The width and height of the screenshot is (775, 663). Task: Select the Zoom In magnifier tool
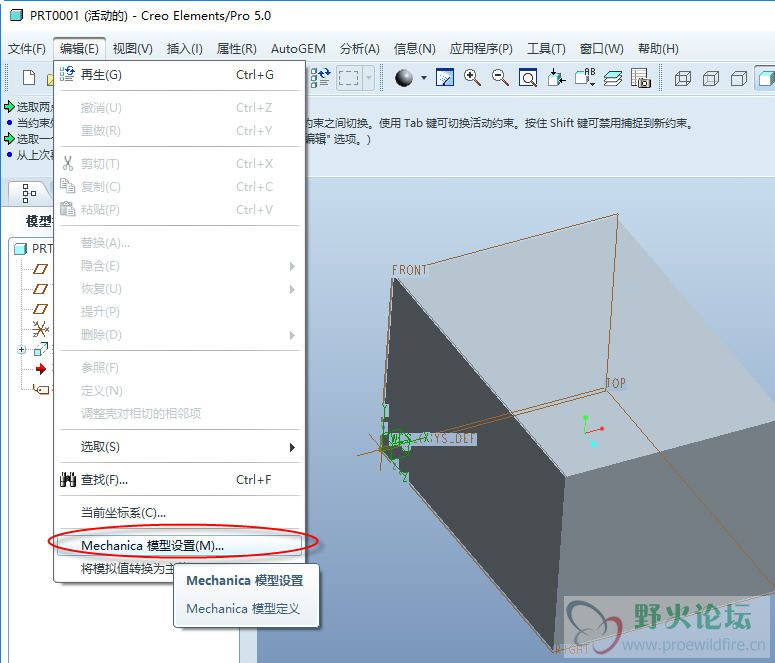pyautogui.click(x=473, y=78)
